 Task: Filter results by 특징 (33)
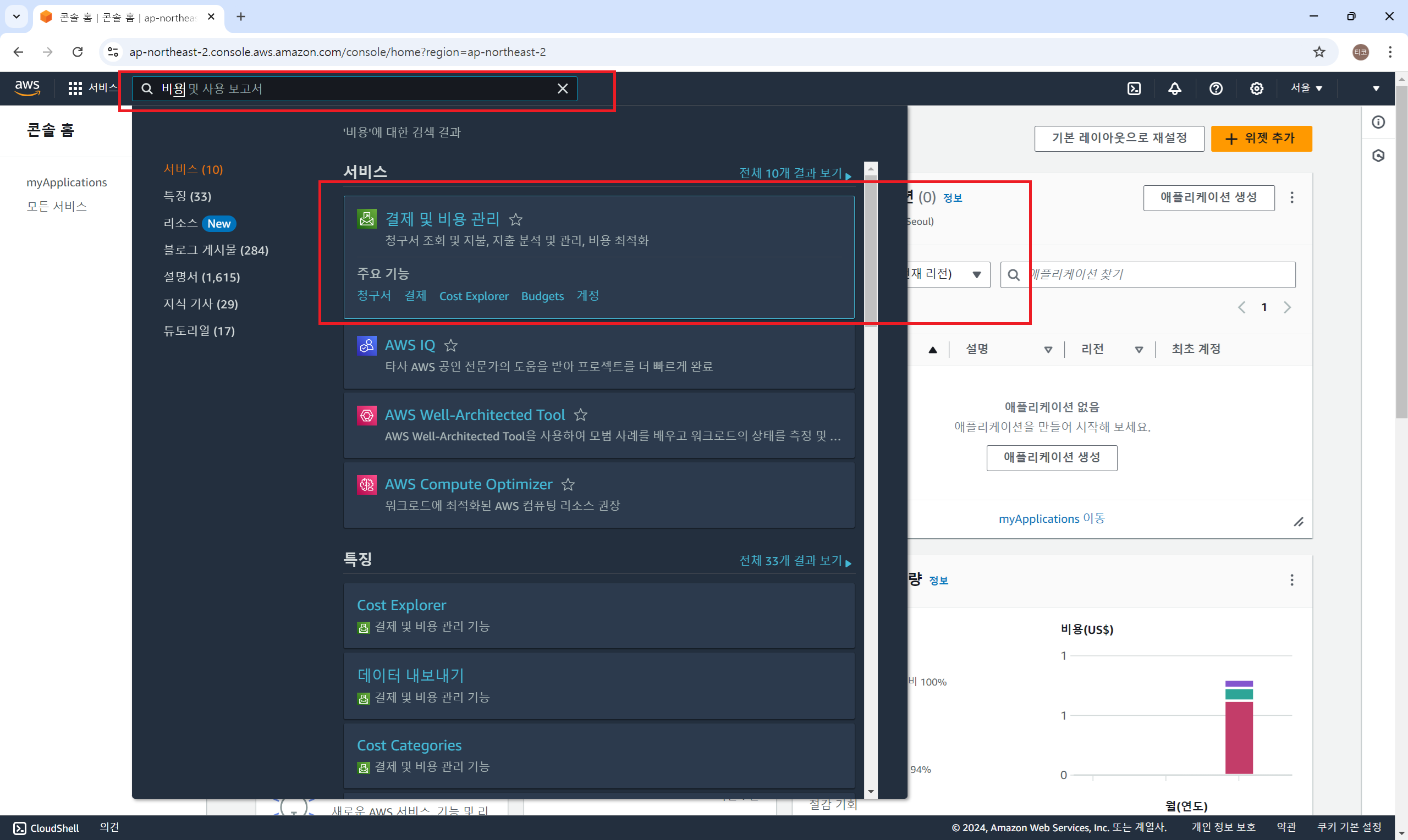pyautogui.click(x=188, y=196)
